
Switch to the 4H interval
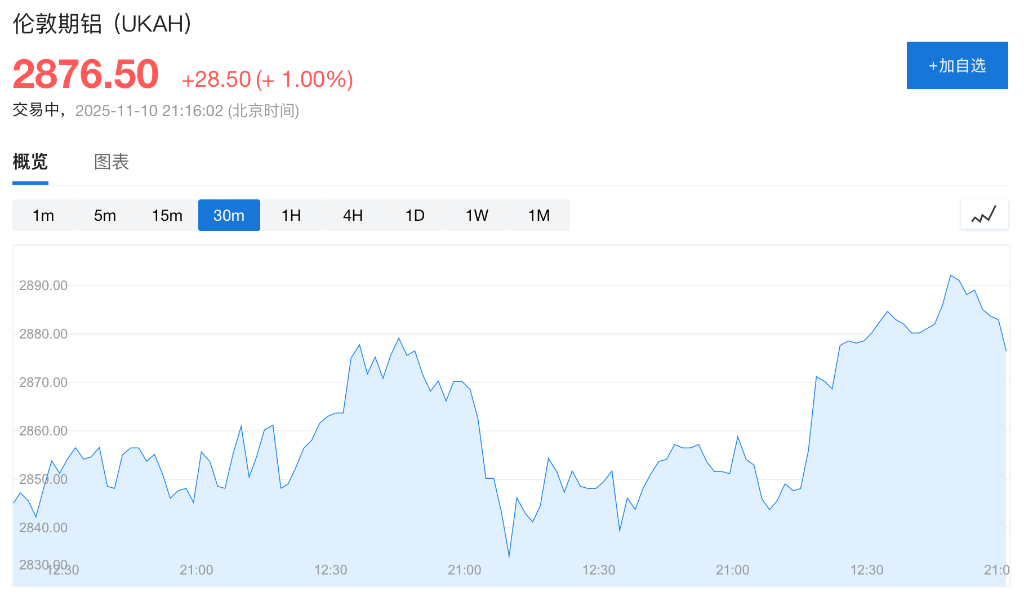click(352, 214)
